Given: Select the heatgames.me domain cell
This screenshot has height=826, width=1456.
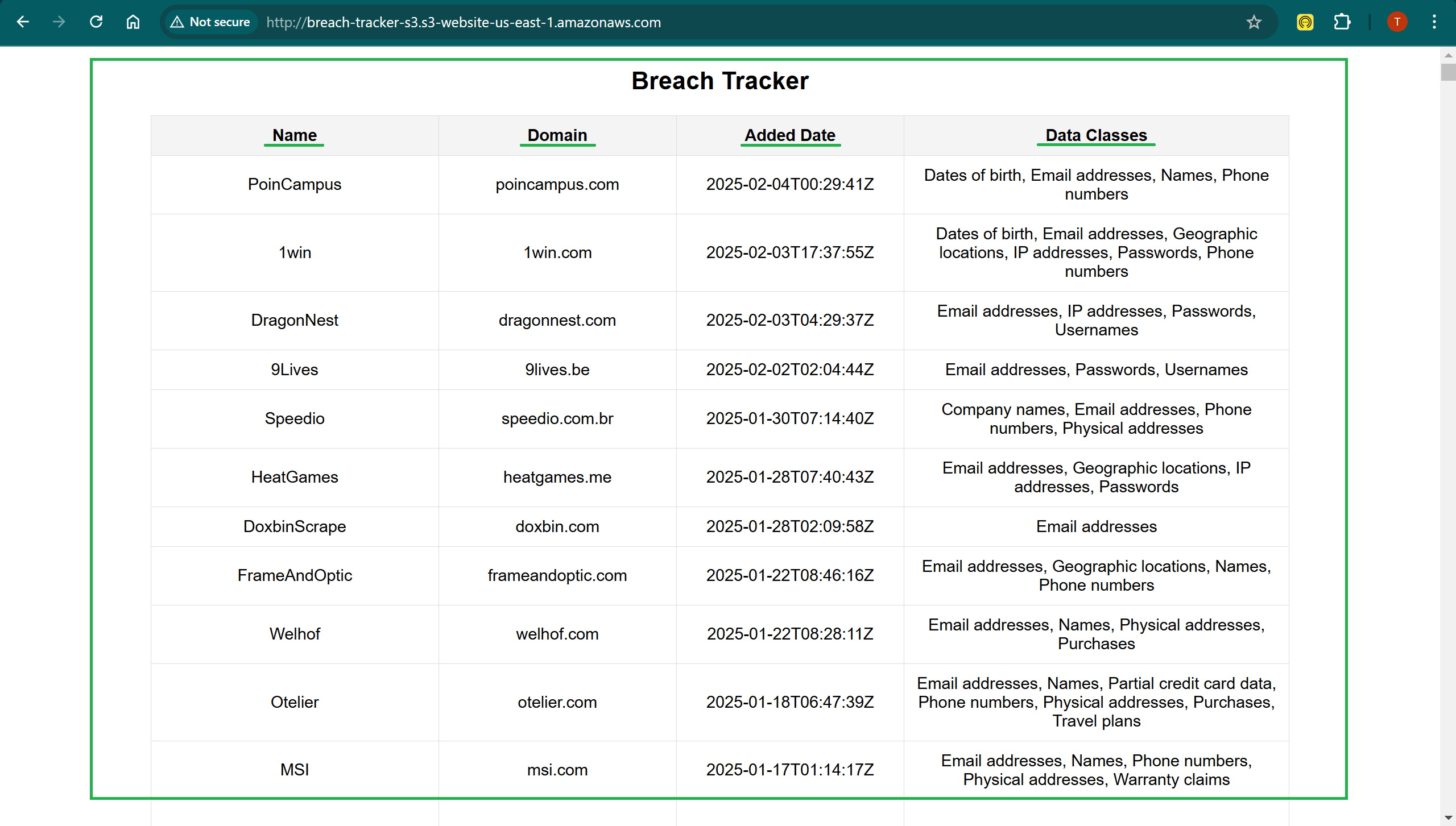Looking at the screenshot, I should (557, 478).
